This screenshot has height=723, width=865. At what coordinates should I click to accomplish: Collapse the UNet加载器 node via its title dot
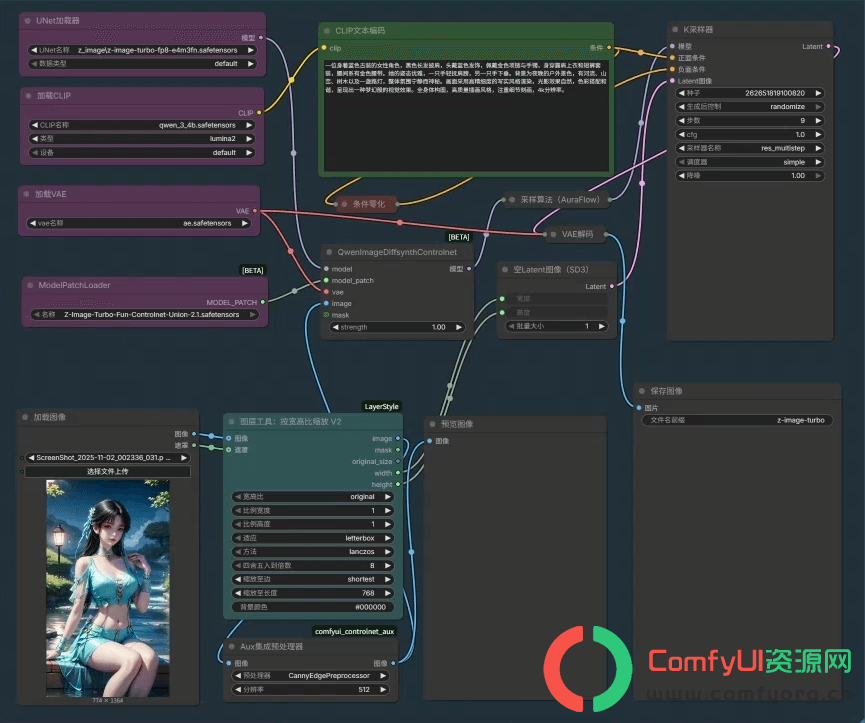[x=28, y=21]
